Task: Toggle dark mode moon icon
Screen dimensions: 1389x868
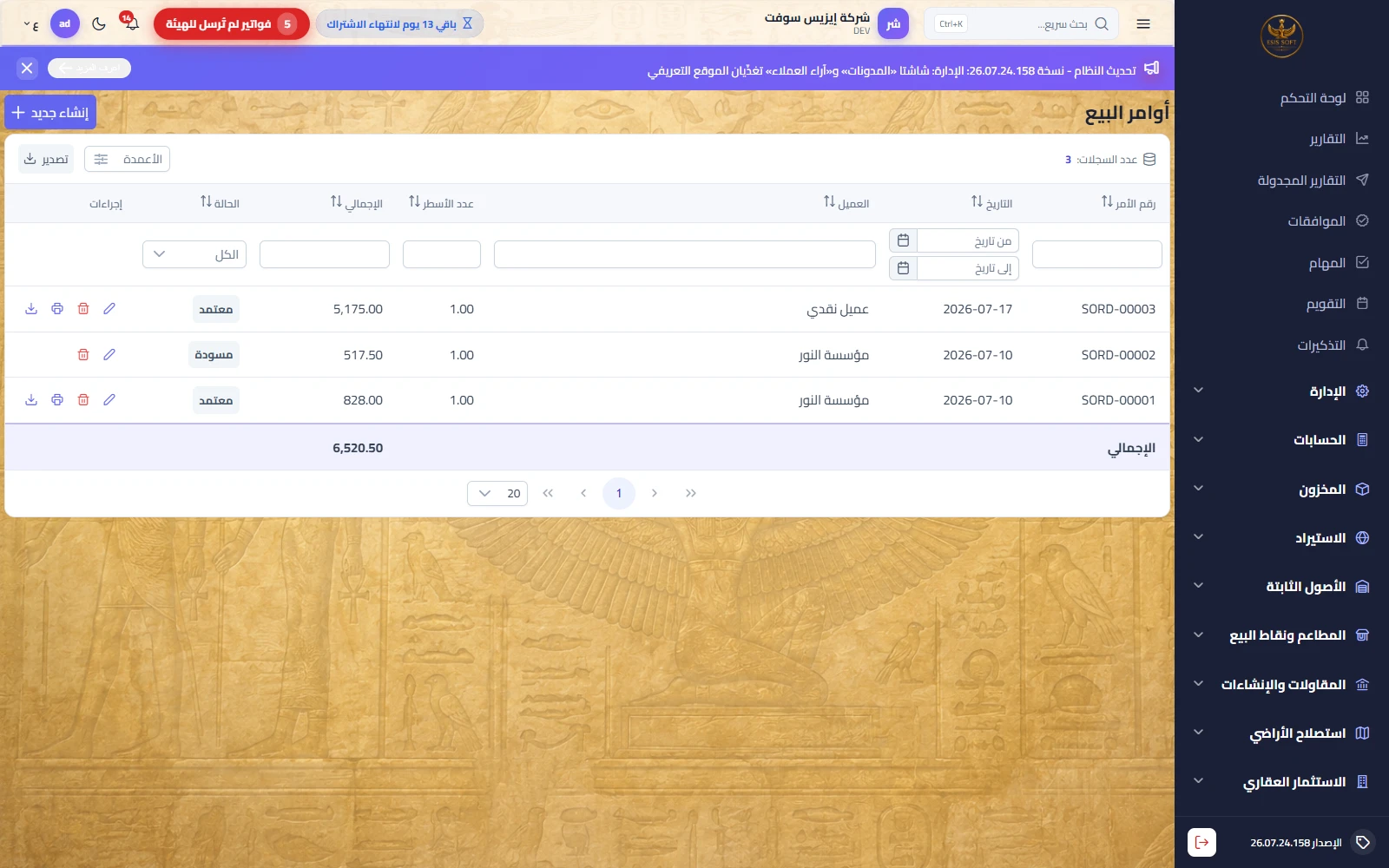Action: (99, 24)
